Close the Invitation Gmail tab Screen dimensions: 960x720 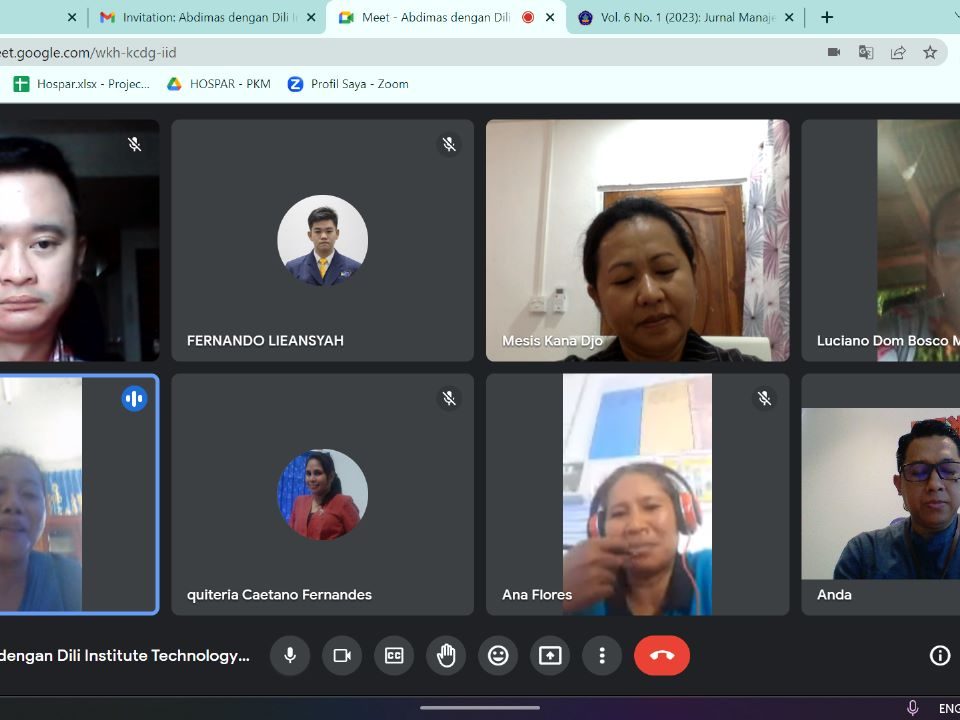pyautogui.click(x=311, y=17)
